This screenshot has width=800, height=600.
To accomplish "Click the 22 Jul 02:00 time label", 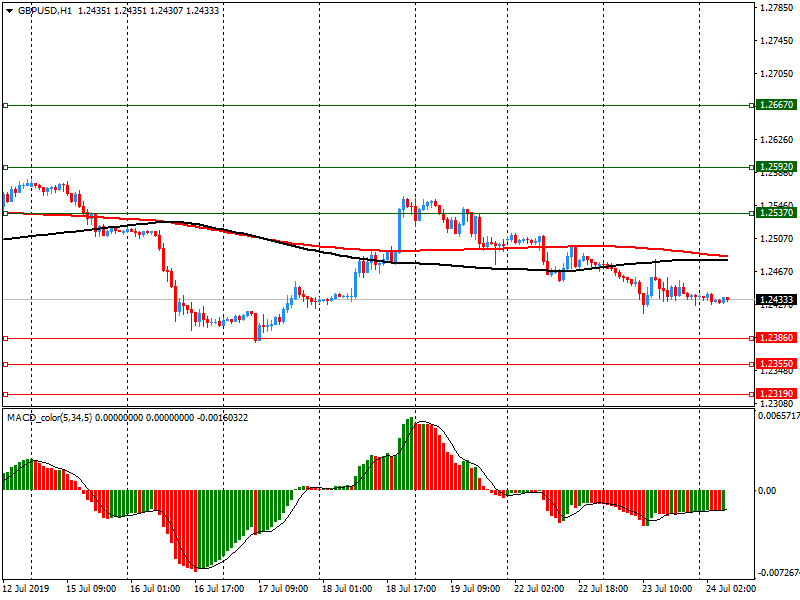I will pos(539,588).
